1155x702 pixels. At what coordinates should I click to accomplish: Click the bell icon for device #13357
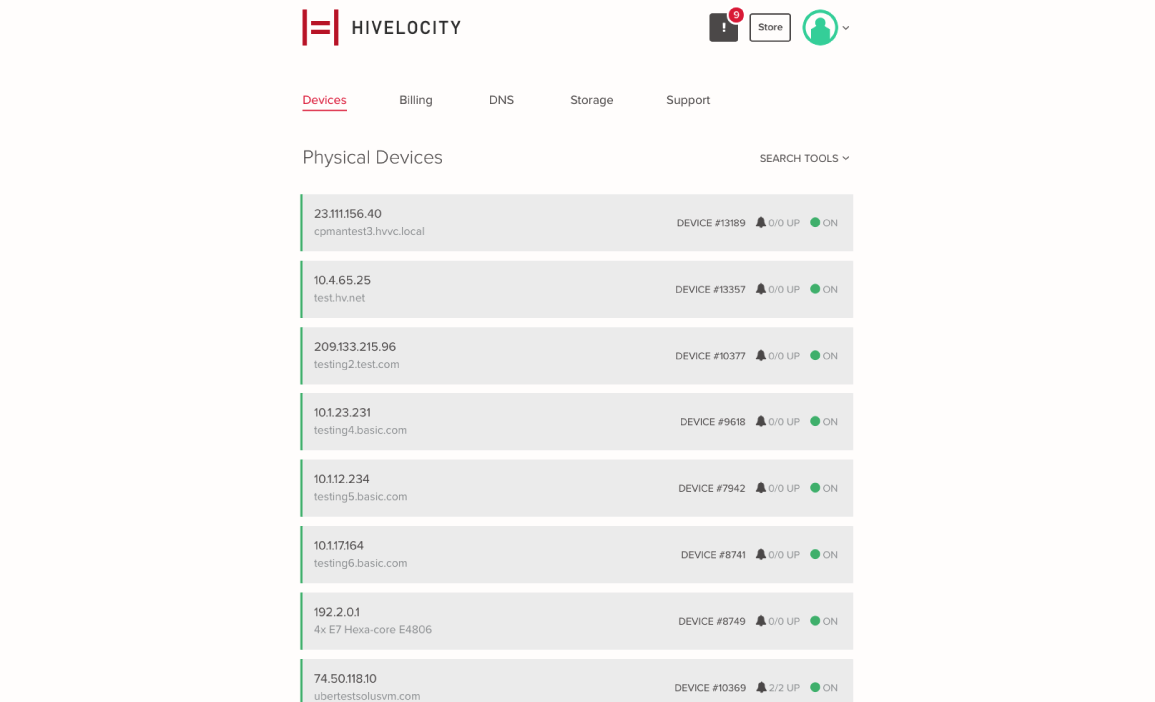pos(760,289)
